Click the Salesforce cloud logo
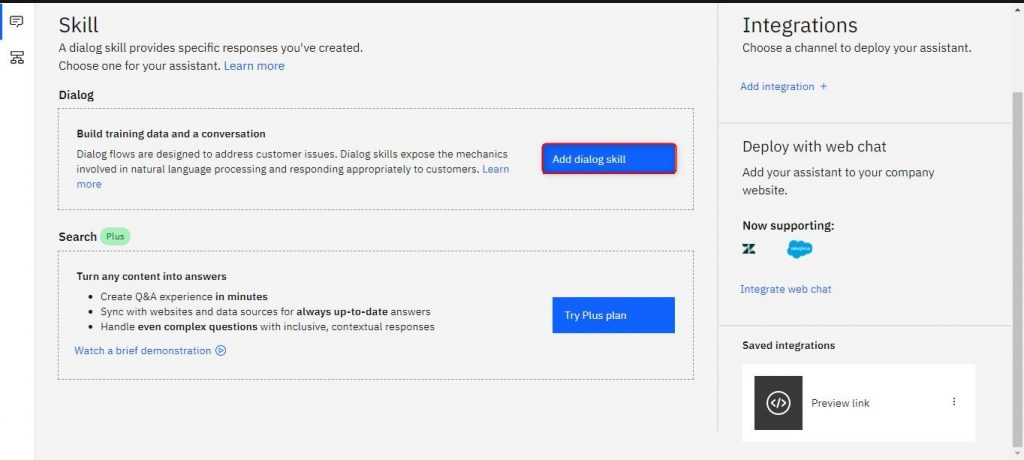The image size is (1024, 460). click(799, 249)
